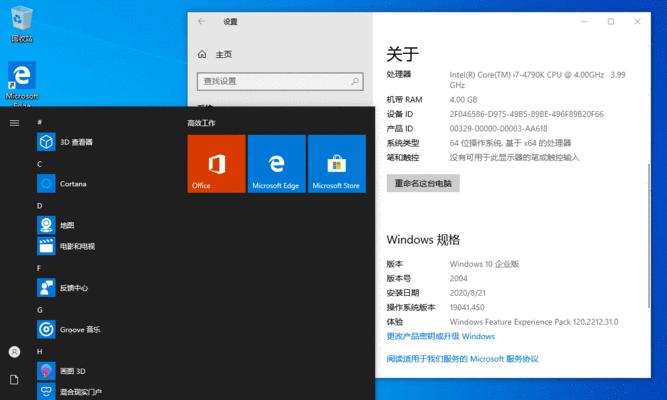The width and height of the screenshot is (667, 400).
Task: Select letter group H header
Action: coord(40,351)
